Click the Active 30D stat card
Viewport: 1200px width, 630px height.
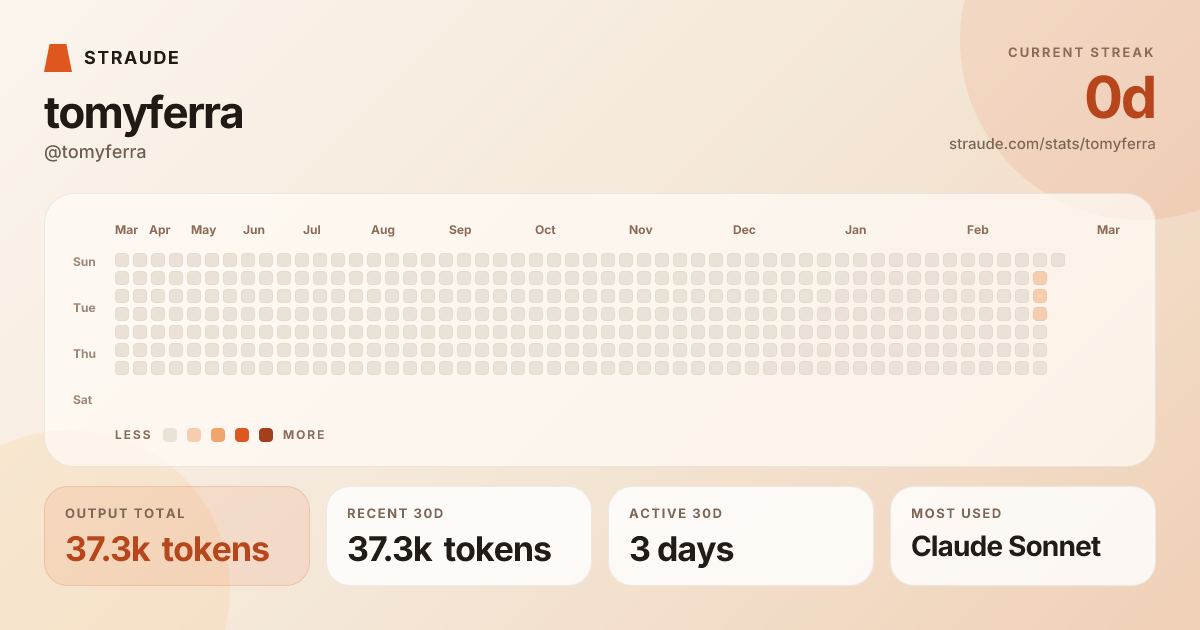coord(741,536)
